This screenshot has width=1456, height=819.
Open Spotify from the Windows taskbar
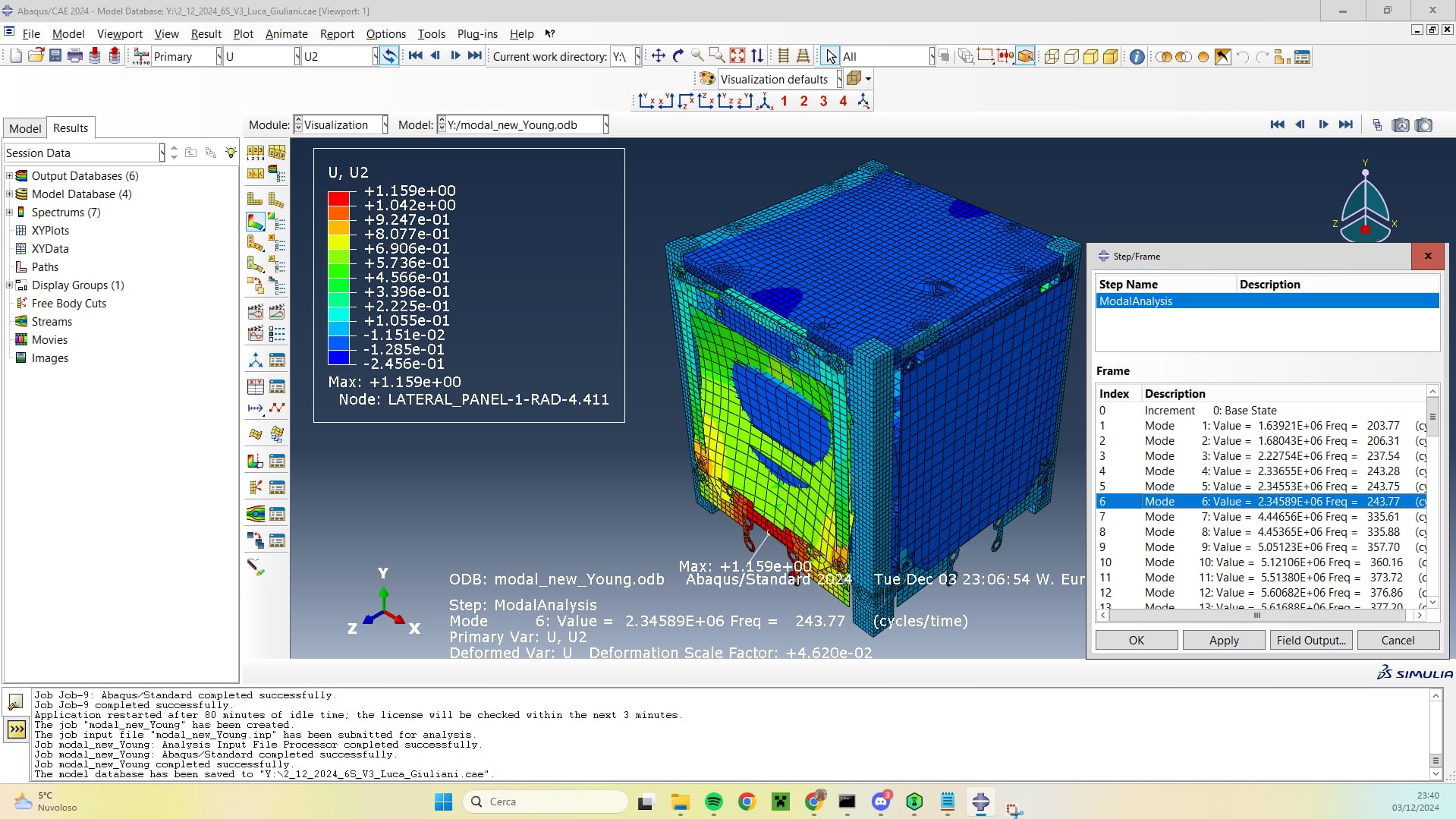713,802
